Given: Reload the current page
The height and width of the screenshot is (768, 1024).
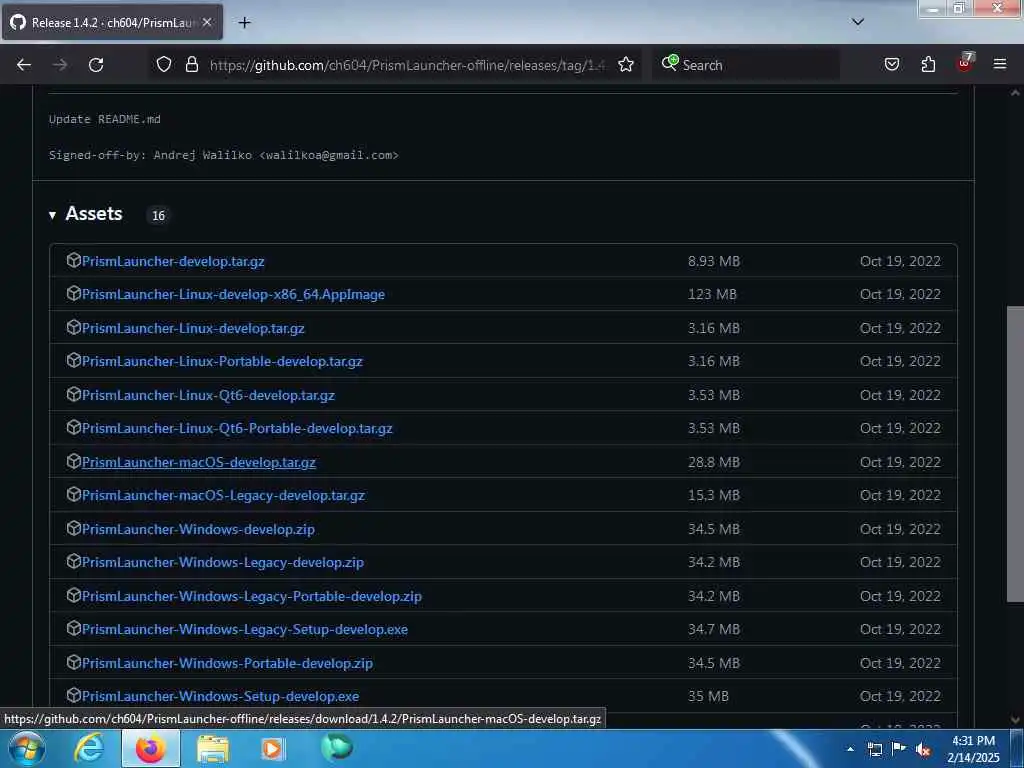Looking at the screenshot, I should 96,65.
